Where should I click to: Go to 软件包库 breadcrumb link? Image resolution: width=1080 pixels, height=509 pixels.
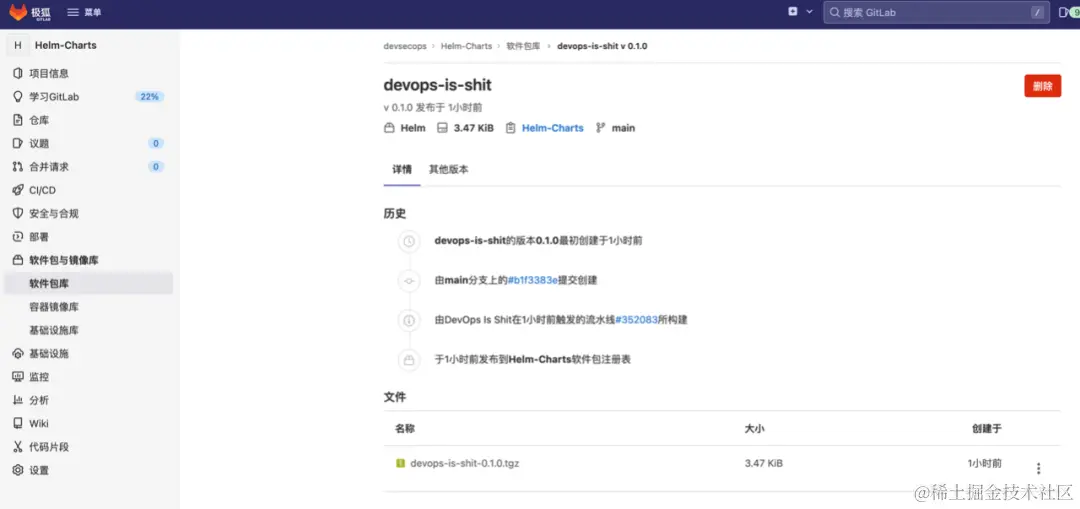523,46
